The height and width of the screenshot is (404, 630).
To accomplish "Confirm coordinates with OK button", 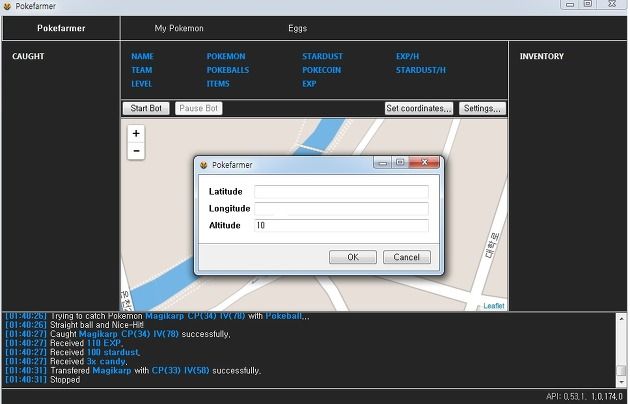I will [x=353, y=257].
